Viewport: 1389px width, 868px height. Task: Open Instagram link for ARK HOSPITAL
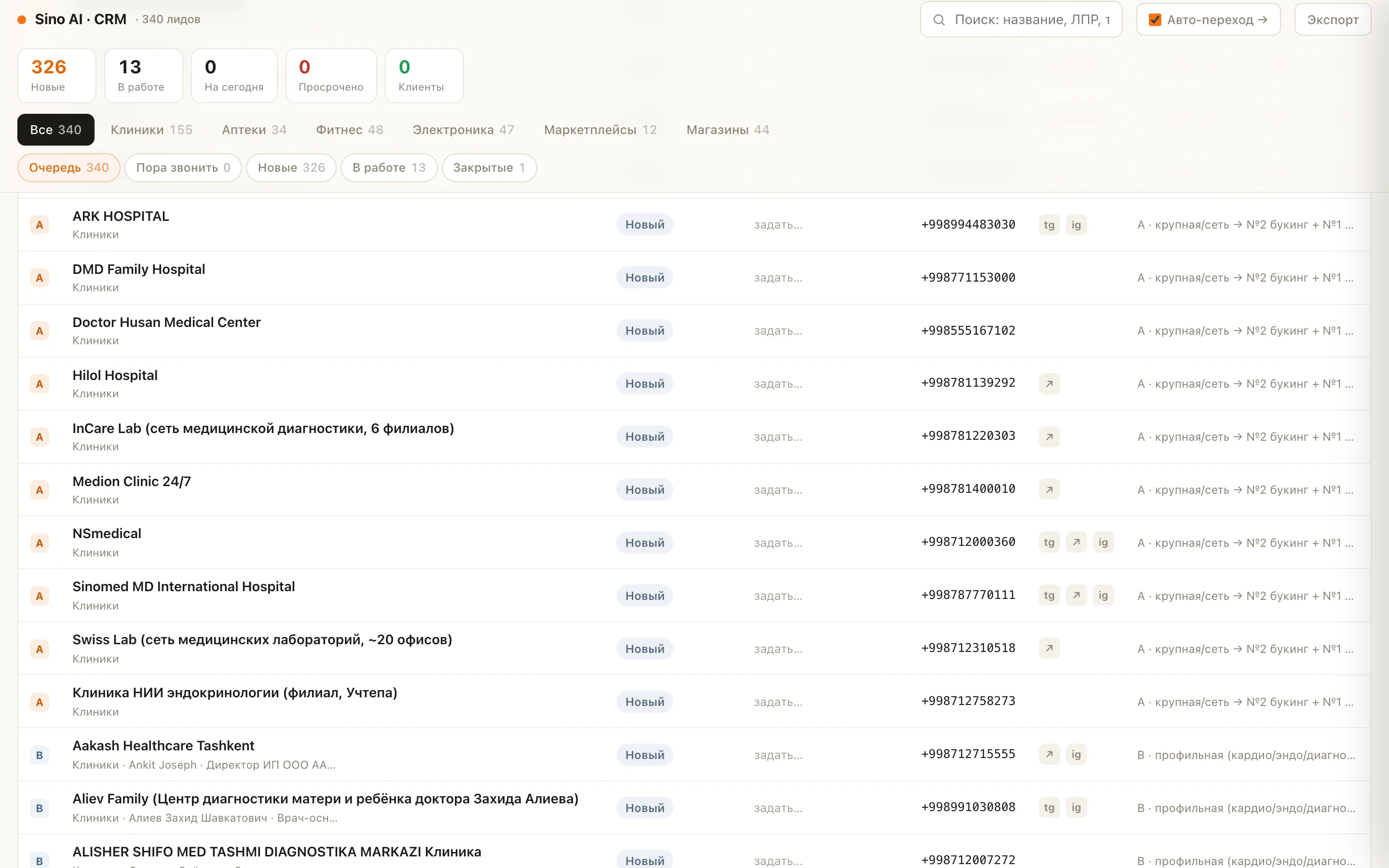[1076, 225]
